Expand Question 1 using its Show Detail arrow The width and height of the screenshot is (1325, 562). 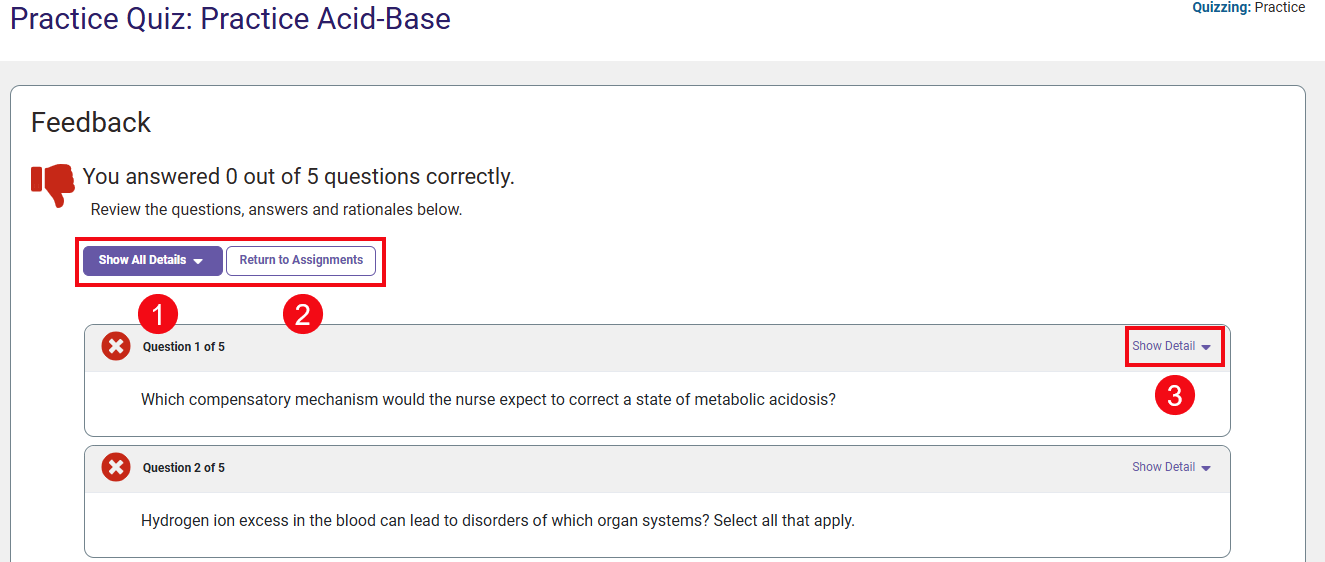(1206, 347)
